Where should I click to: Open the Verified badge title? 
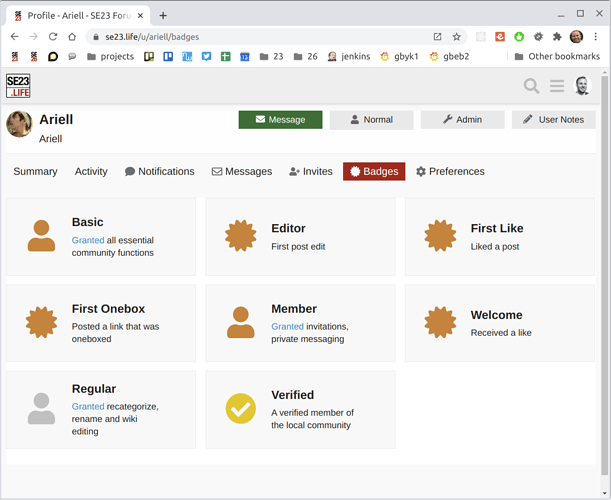293,395
